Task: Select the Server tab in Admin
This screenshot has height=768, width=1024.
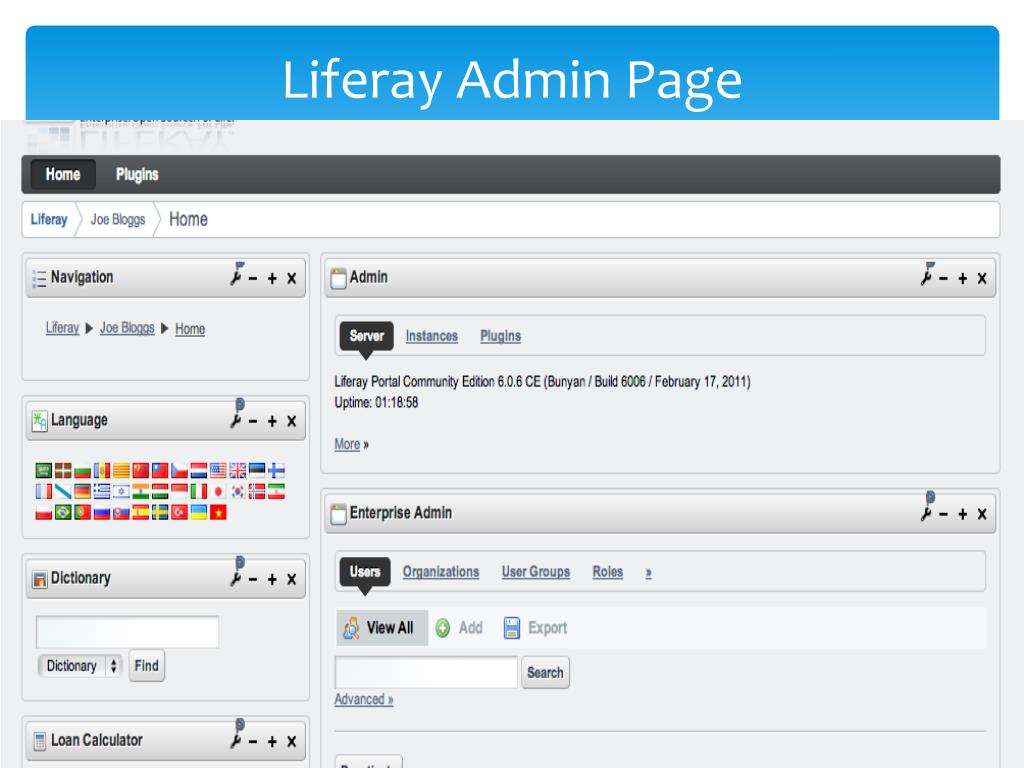Action: 366,336
